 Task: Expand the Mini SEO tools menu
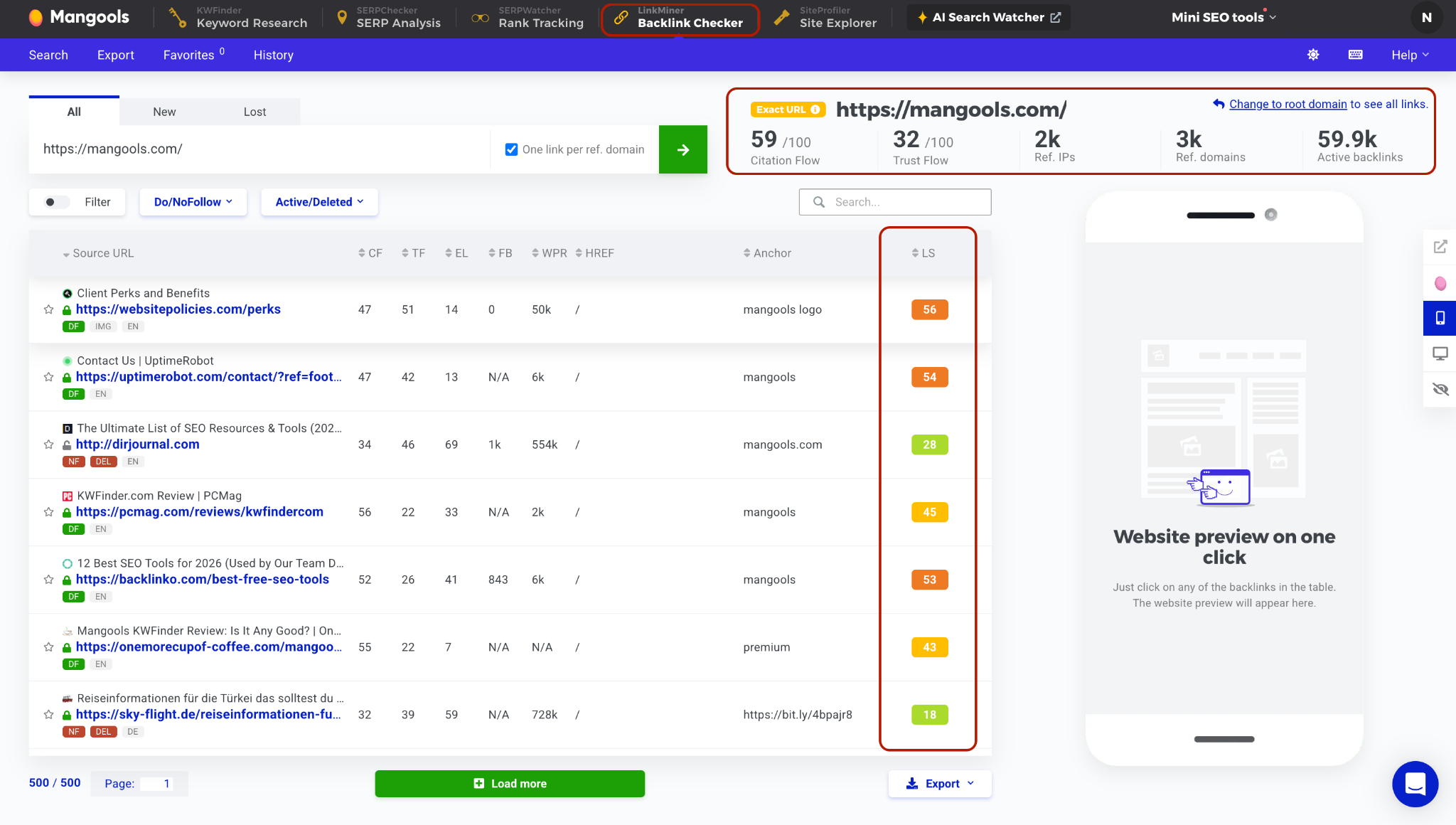[x=1224, y=17]
